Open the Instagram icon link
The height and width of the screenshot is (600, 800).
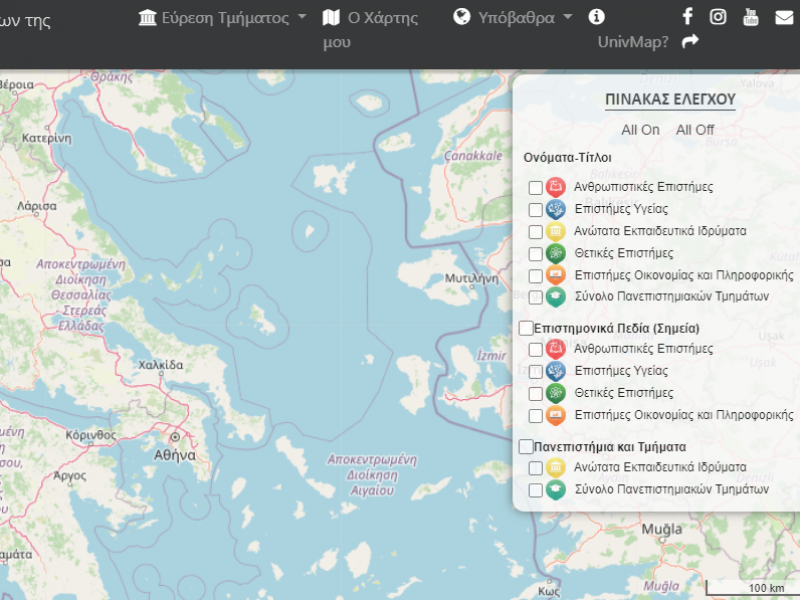pos(718,17)
